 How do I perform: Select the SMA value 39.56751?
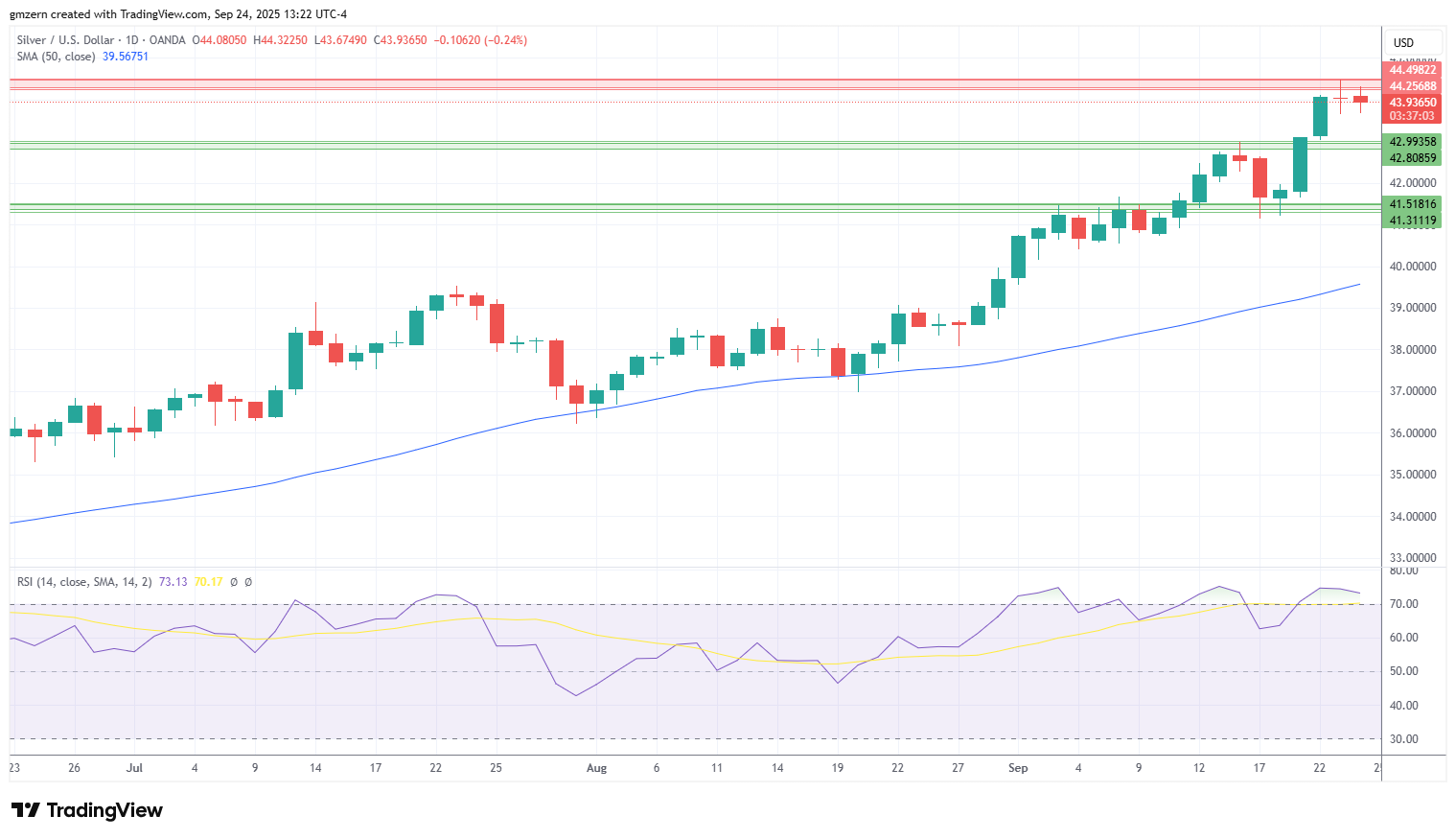(126, 57)
